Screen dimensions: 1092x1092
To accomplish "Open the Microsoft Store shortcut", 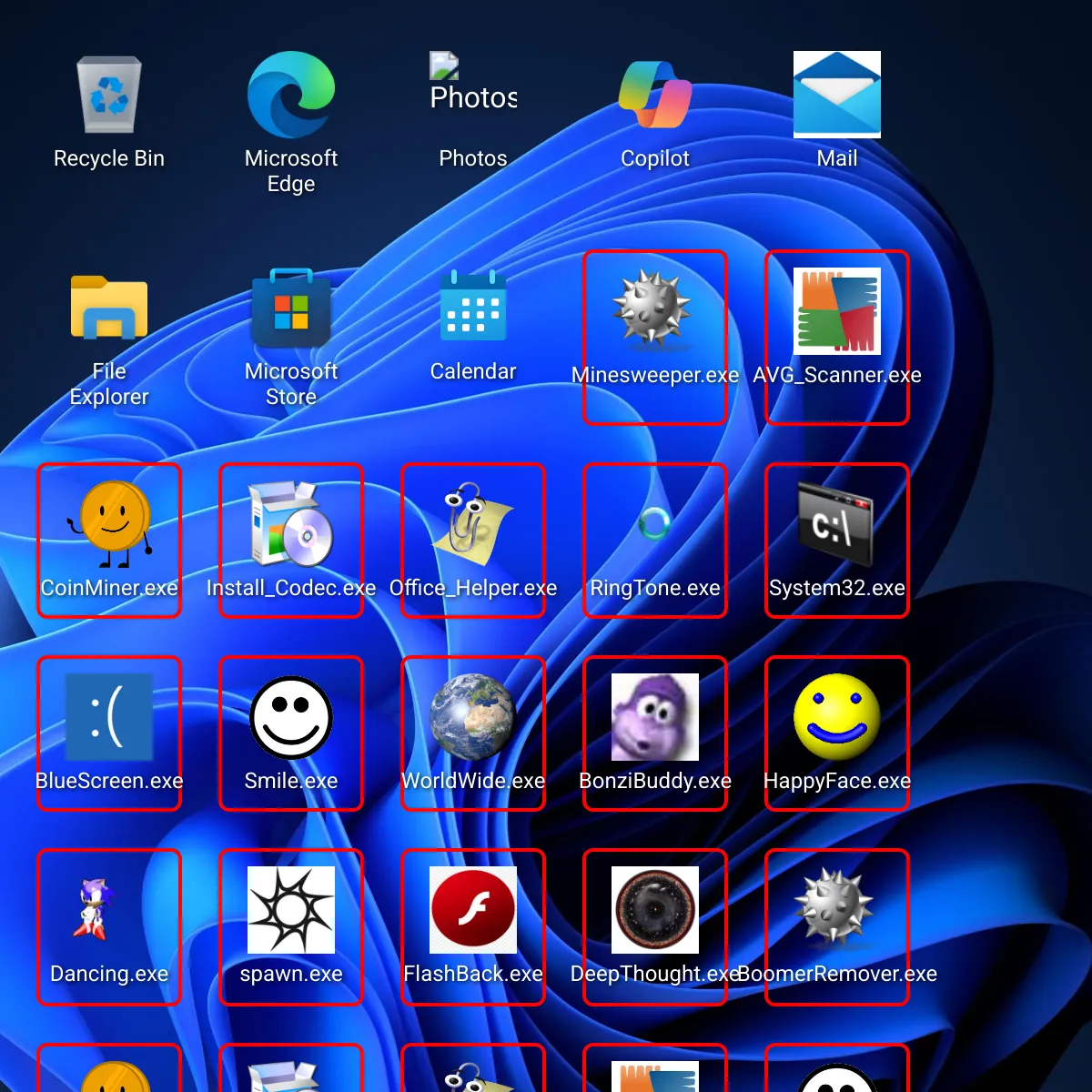I will coord(291,308).
